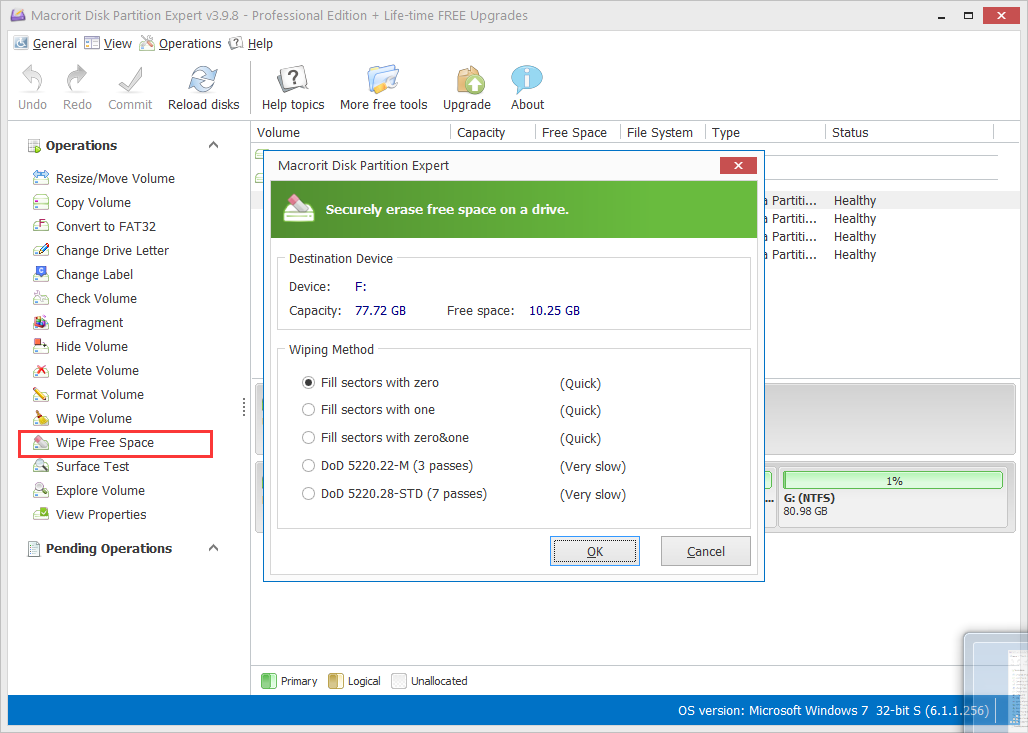Select DoD 5220.22-M (3 passes) option

point(309,466)
